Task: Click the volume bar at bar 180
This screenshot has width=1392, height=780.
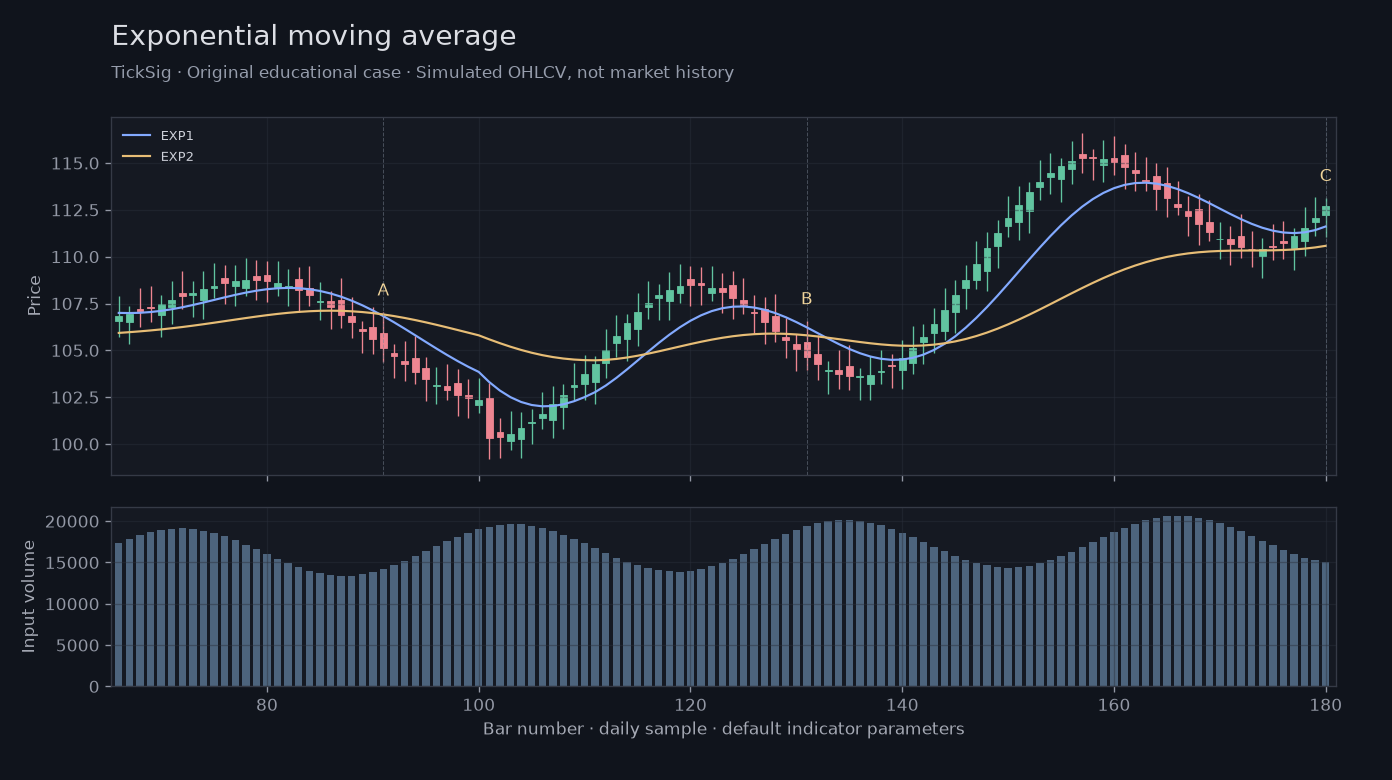Action: pos(1326,624)
